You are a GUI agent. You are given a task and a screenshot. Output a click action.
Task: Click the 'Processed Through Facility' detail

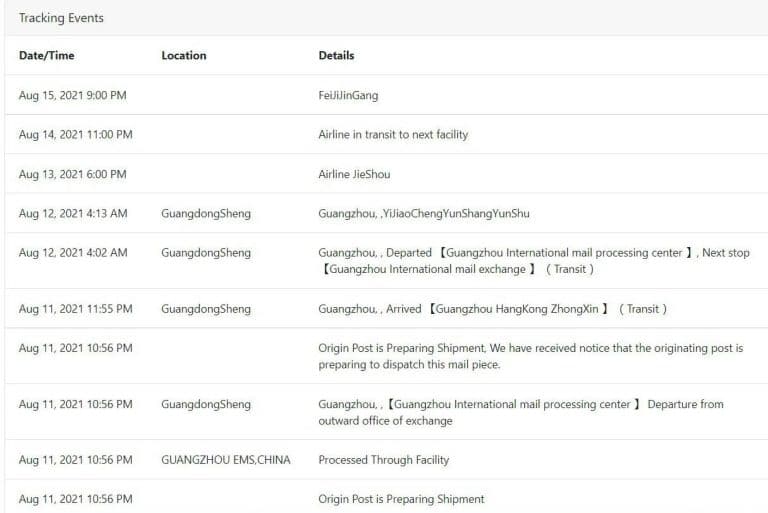384,460
